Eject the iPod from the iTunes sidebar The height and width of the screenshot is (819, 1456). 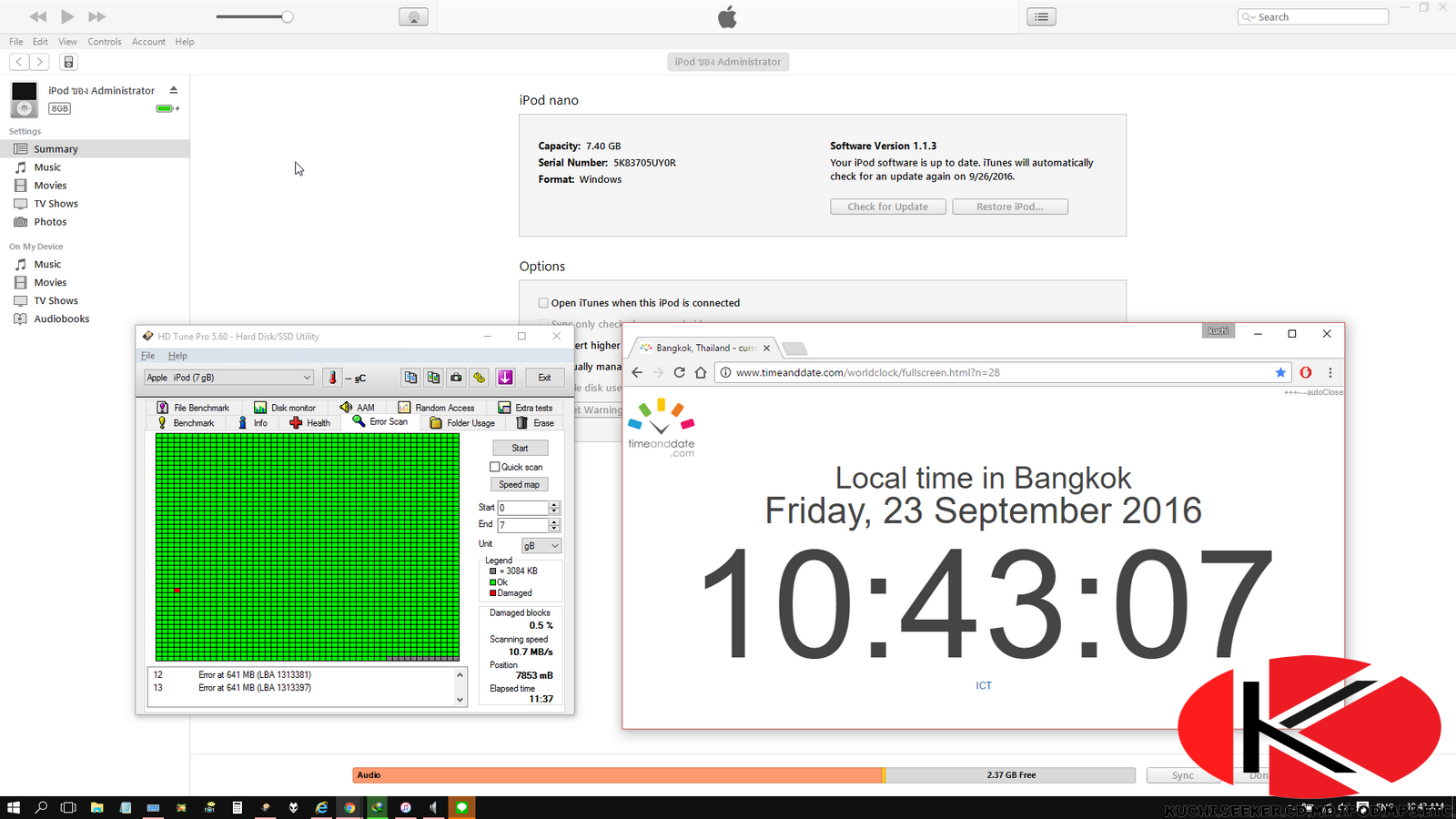173,90
